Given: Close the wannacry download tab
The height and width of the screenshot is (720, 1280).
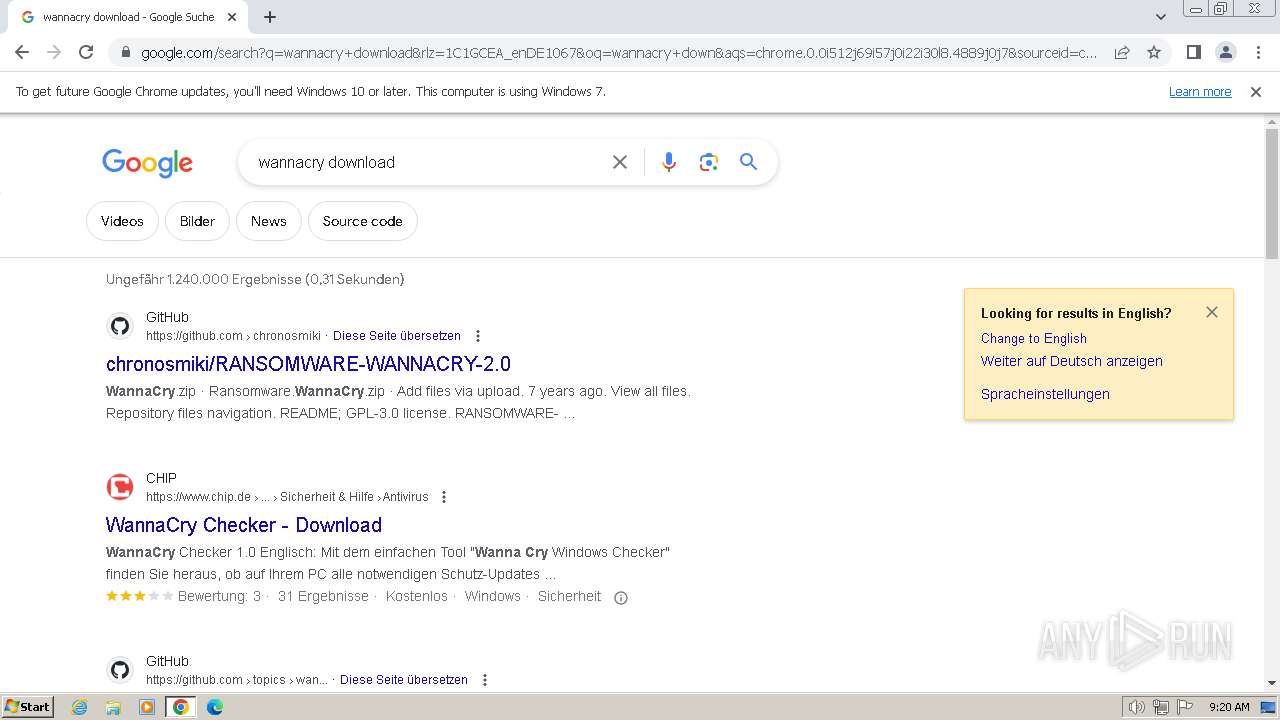Looking at the screenshot, I should pos(232,17).
